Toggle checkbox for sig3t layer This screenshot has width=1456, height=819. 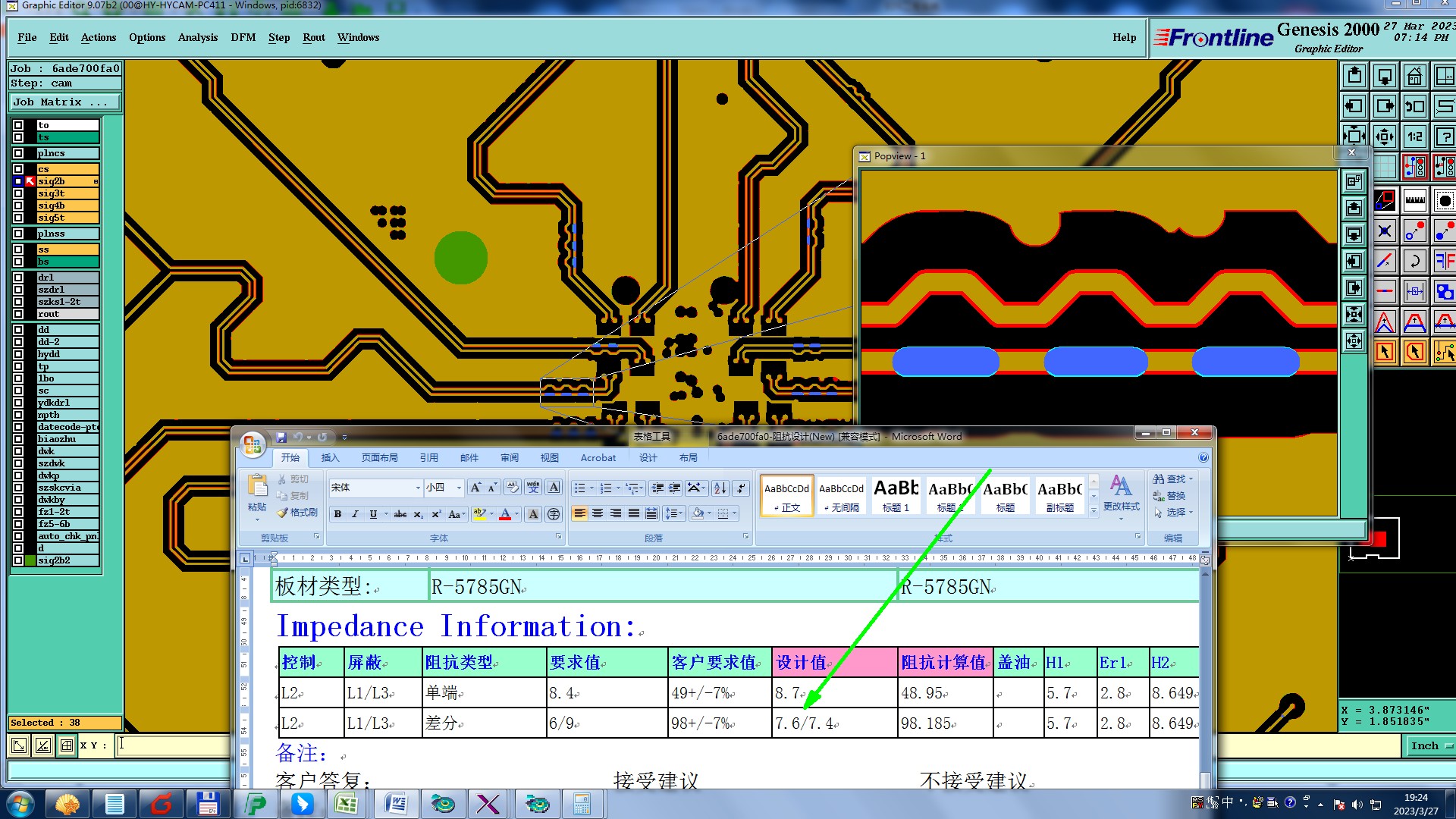point(18,193)
